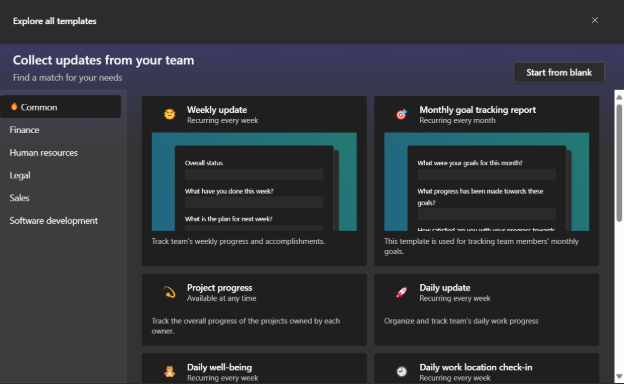Select the Daily update template title
The width and height of the screenshot is (624, 384).
click(445, 288)
